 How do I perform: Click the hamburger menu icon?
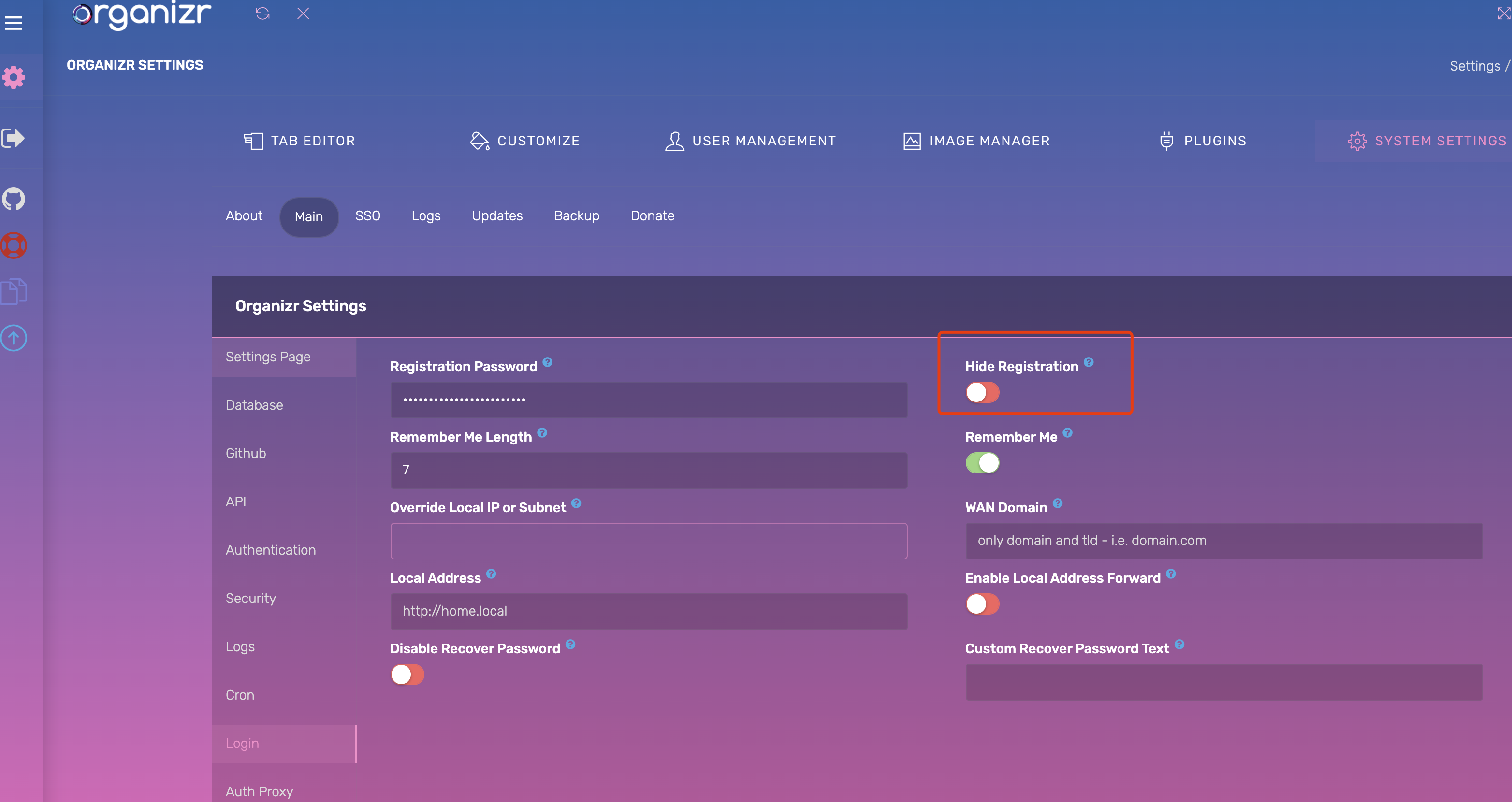(x=14, y=23)
